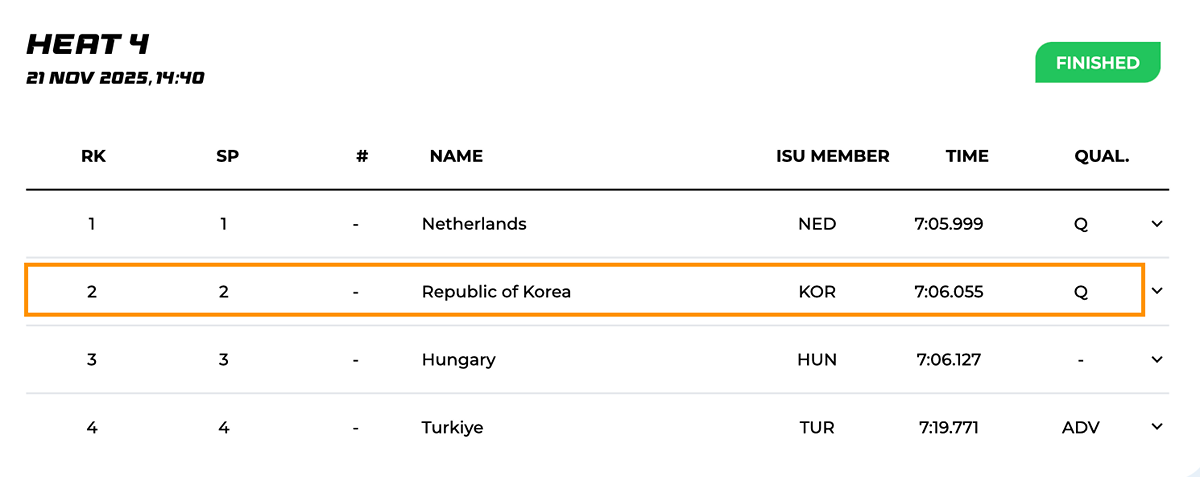Expand the Republic of Korea row chevron

click(x=1157, y=291)
